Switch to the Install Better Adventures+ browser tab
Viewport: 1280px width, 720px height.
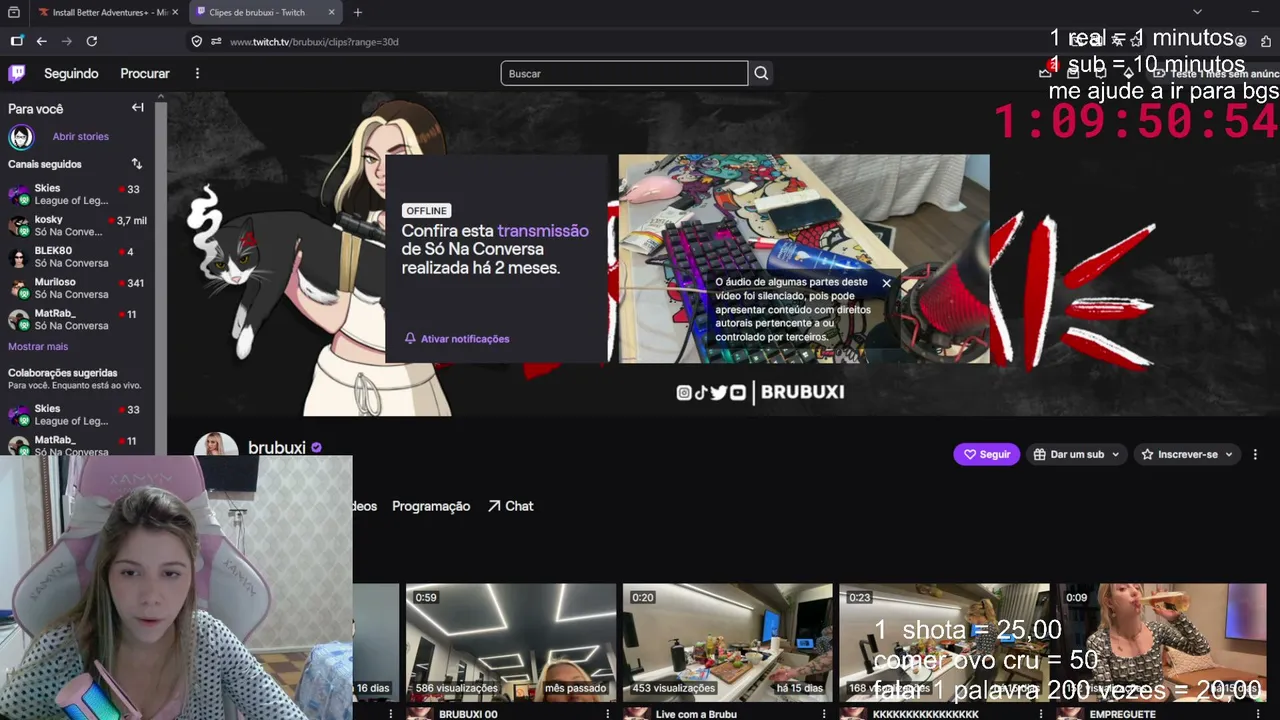(108, 12)
